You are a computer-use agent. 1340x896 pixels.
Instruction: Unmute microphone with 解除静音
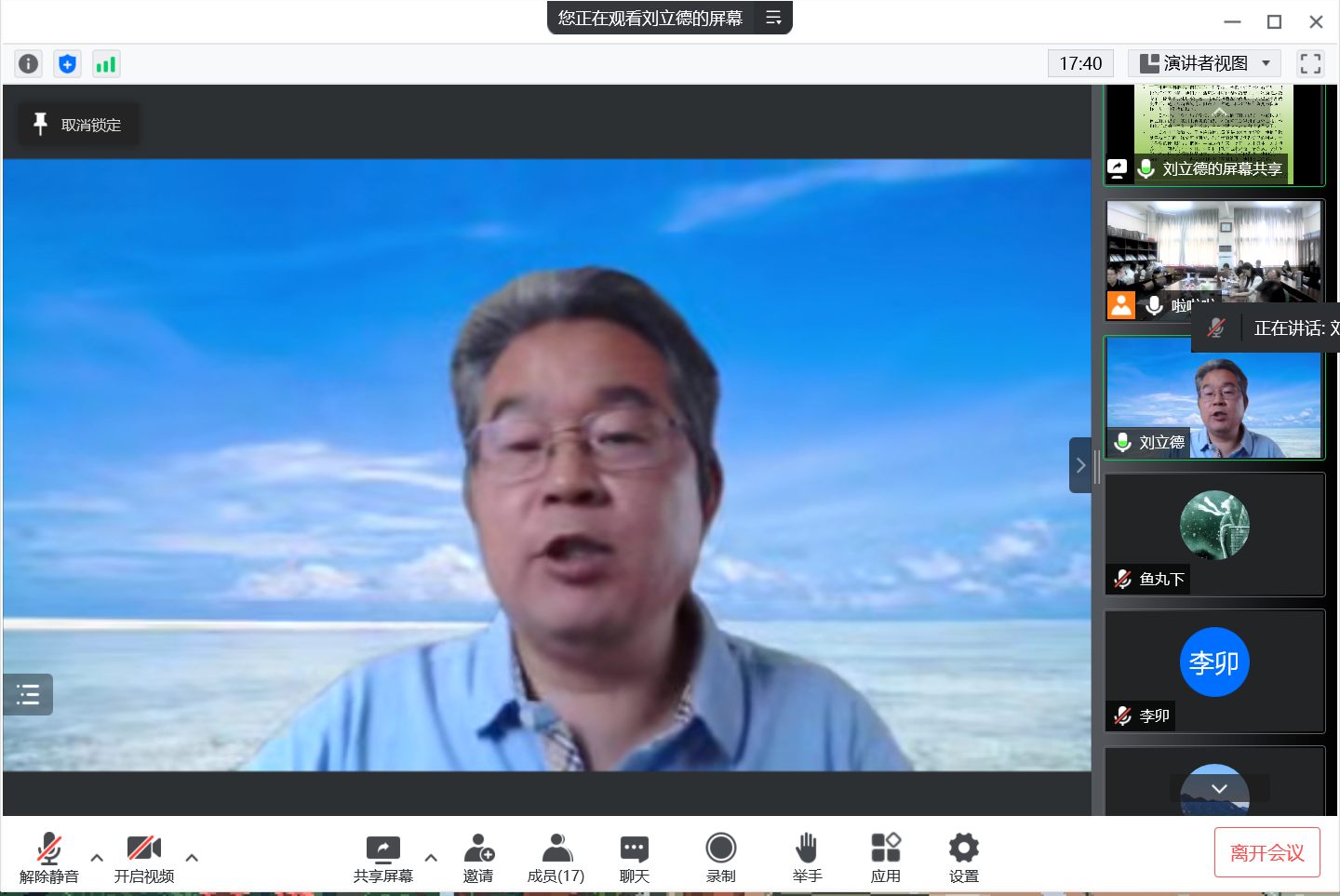(49, 857)
